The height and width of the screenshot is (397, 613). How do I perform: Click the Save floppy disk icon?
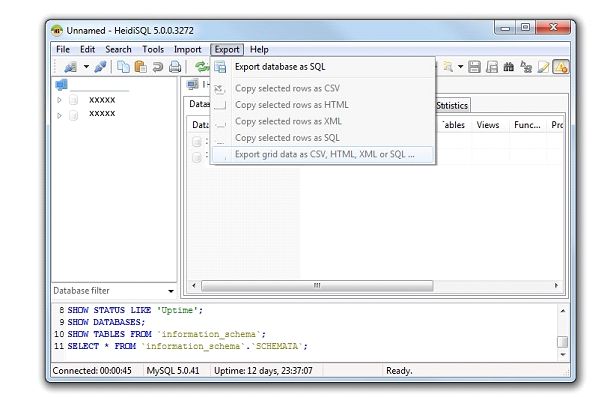(474, 67)
